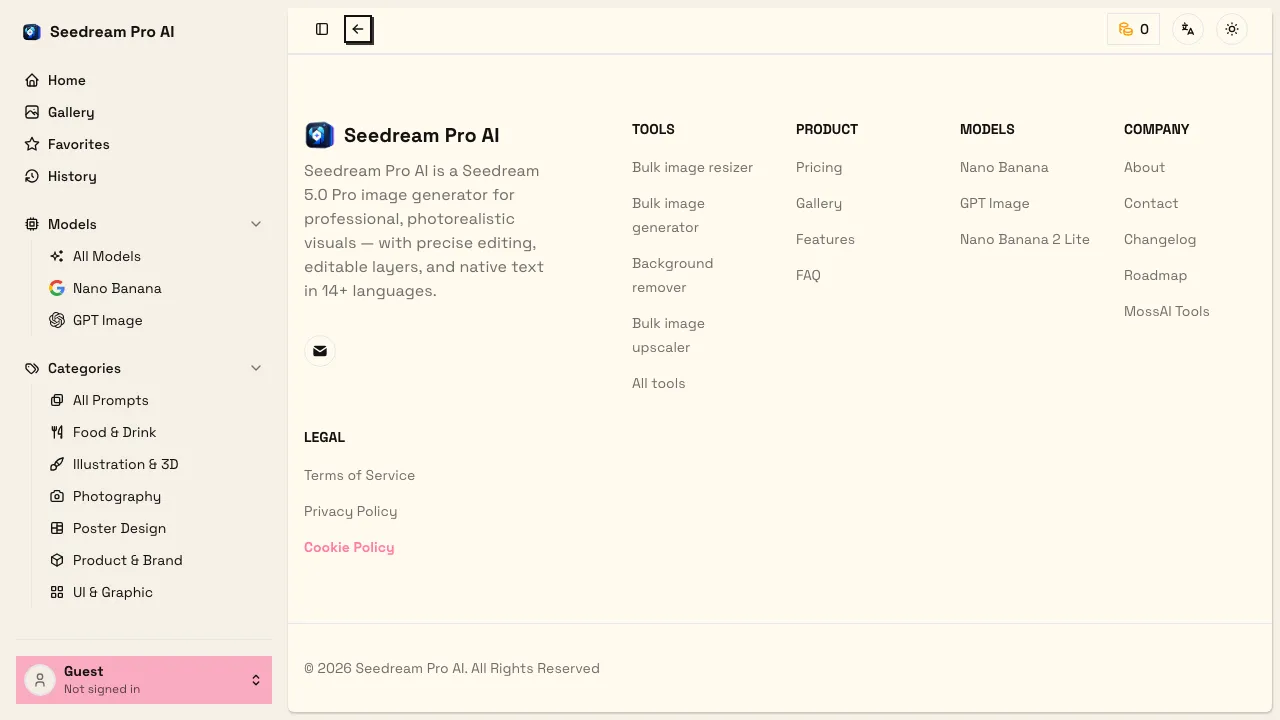The width and height of the screenshot is (1280, 720).
Task: Open Nano Banana 2 Lite link
Action: [x=1025, y=239]
